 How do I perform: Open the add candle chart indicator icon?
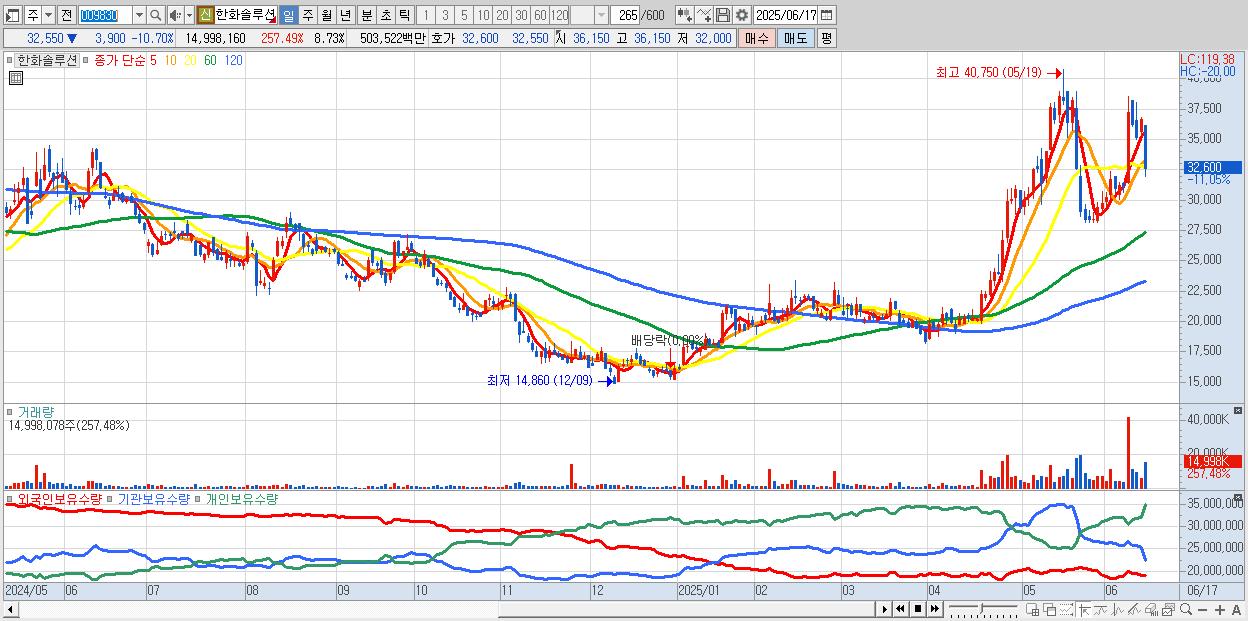685,15
